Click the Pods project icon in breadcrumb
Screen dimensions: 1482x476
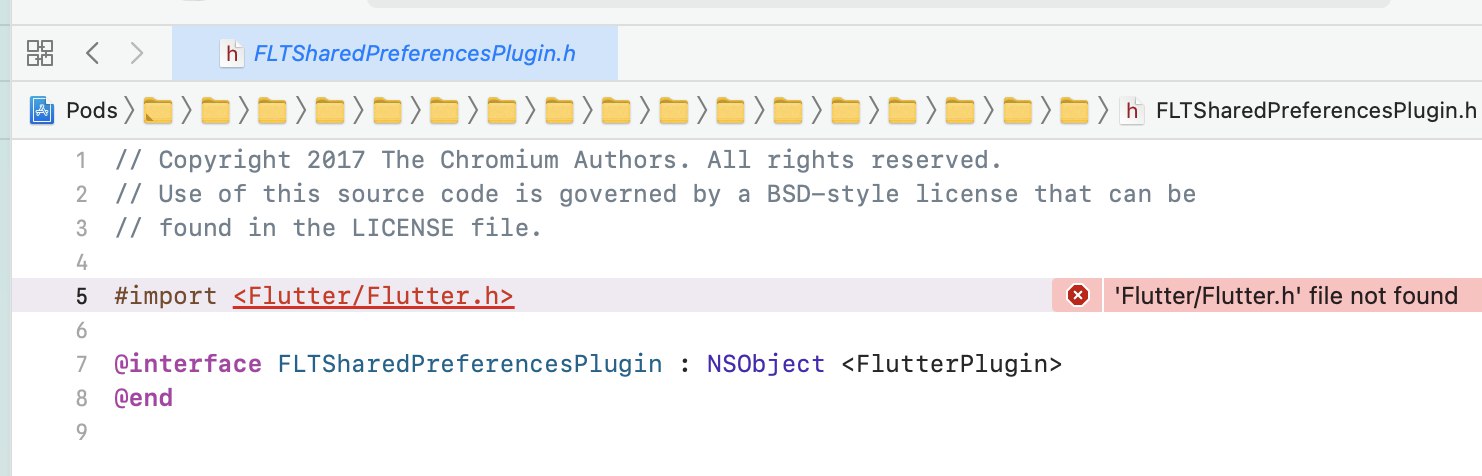(x=41, y=110)
